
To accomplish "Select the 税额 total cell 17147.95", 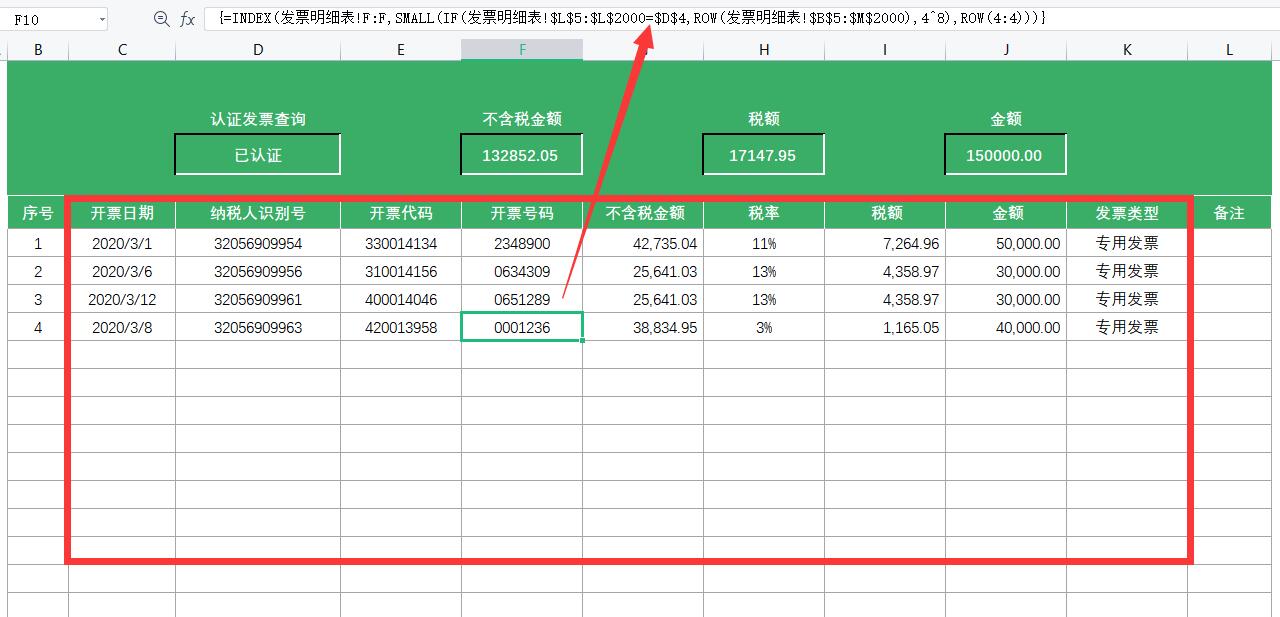I will tap(763, 154).
